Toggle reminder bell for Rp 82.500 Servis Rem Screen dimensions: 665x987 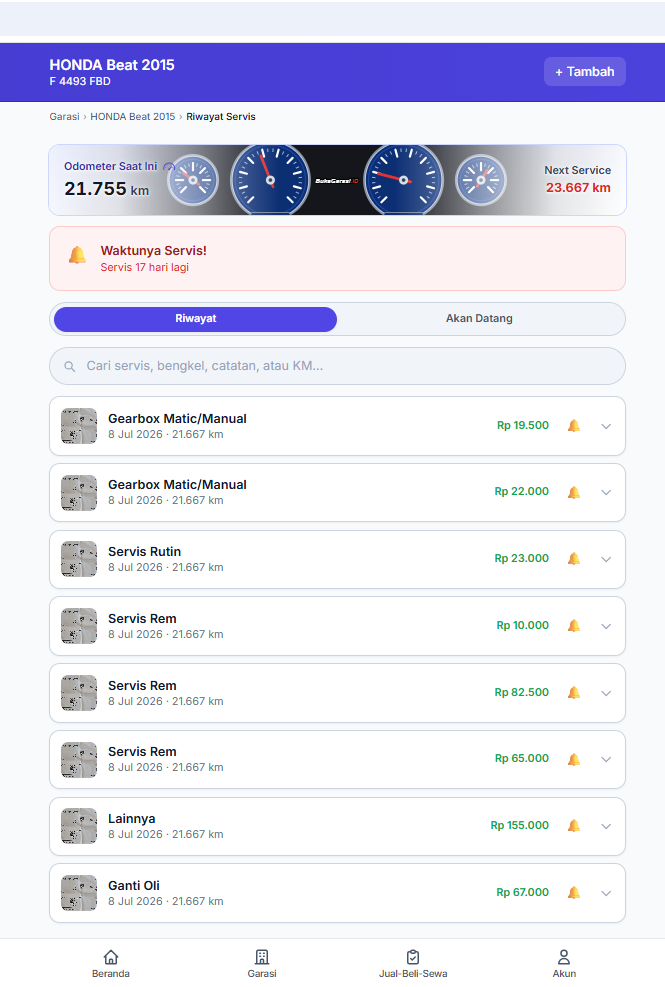574,693
